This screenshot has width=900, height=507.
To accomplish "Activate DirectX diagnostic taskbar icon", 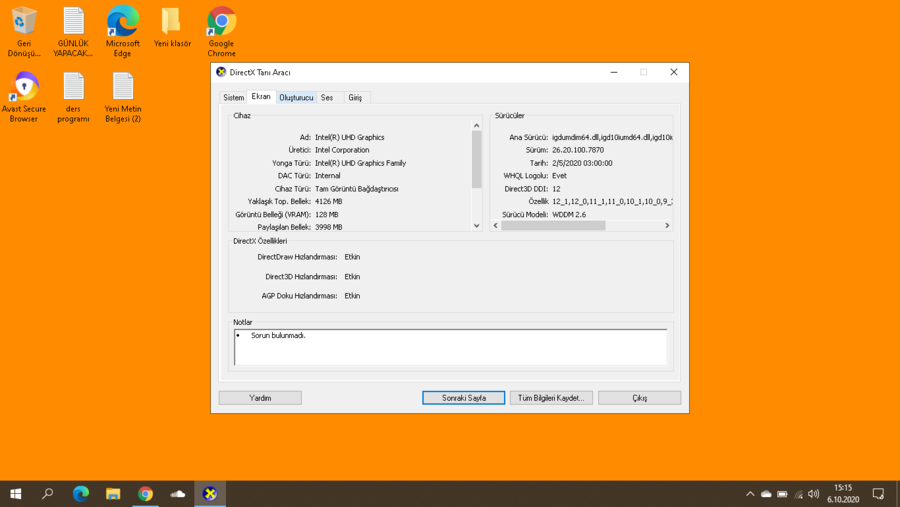I will 210,494.
